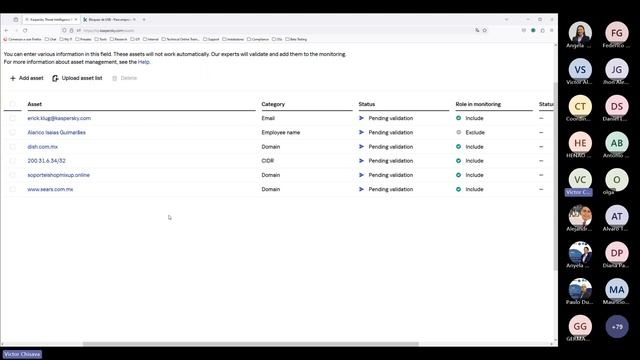Open the Research bookmarks folder

pyautogui.click(x=119, y=39)
